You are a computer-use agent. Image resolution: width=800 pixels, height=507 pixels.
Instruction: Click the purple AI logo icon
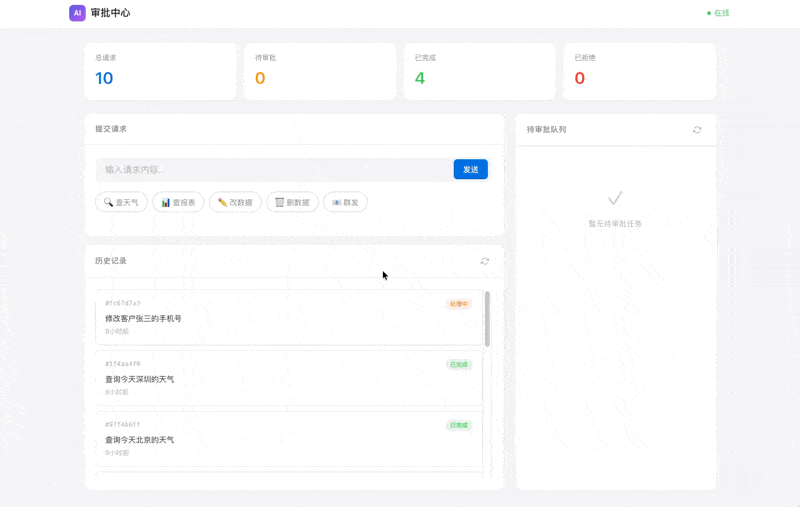(77, 13)
